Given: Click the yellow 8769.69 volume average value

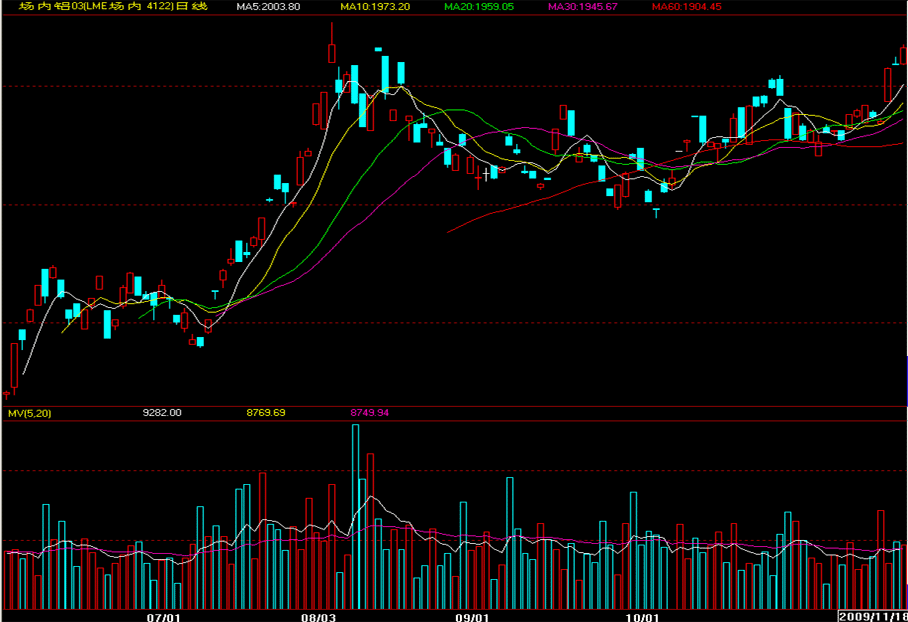Looking at the screenshot, I should (265, 412).
